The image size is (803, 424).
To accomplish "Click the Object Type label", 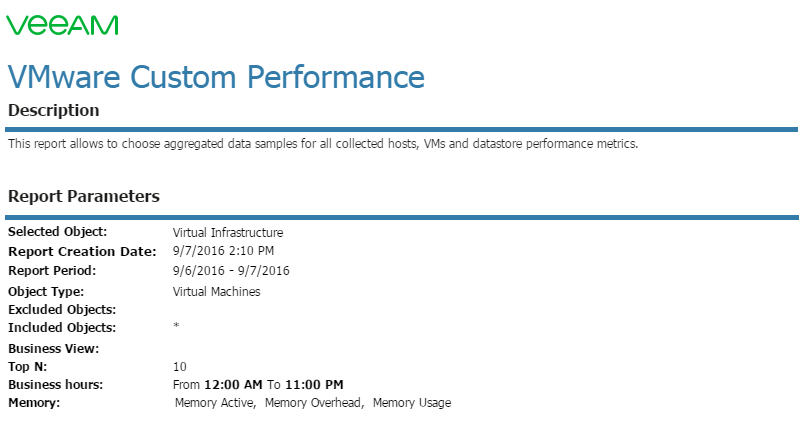I will [46, 291].
